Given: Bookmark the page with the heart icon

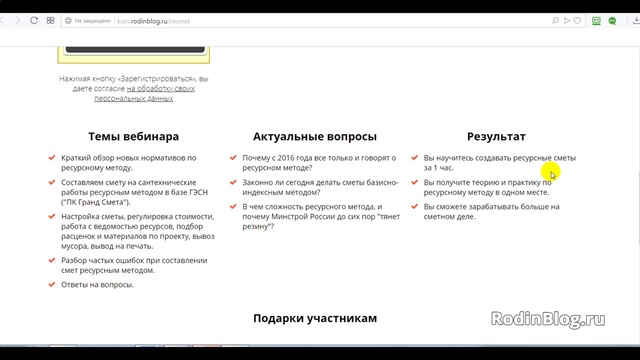Looking at the screenshot, I should coord(577,20).
